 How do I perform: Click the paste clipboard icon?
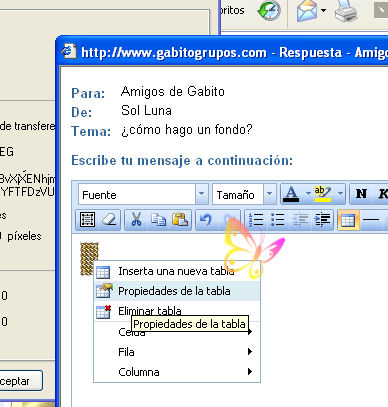tap(180, 220)
